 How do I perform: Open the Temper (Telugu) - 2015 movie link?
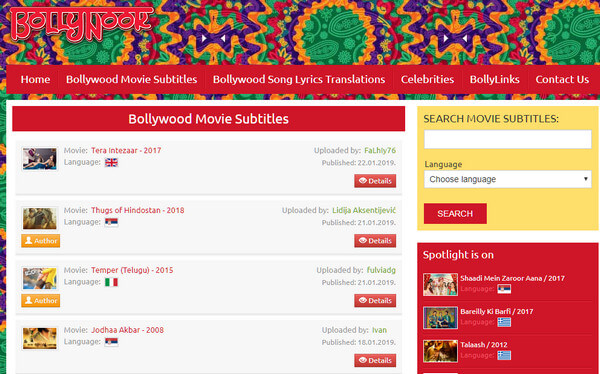[x=132, y=270]
